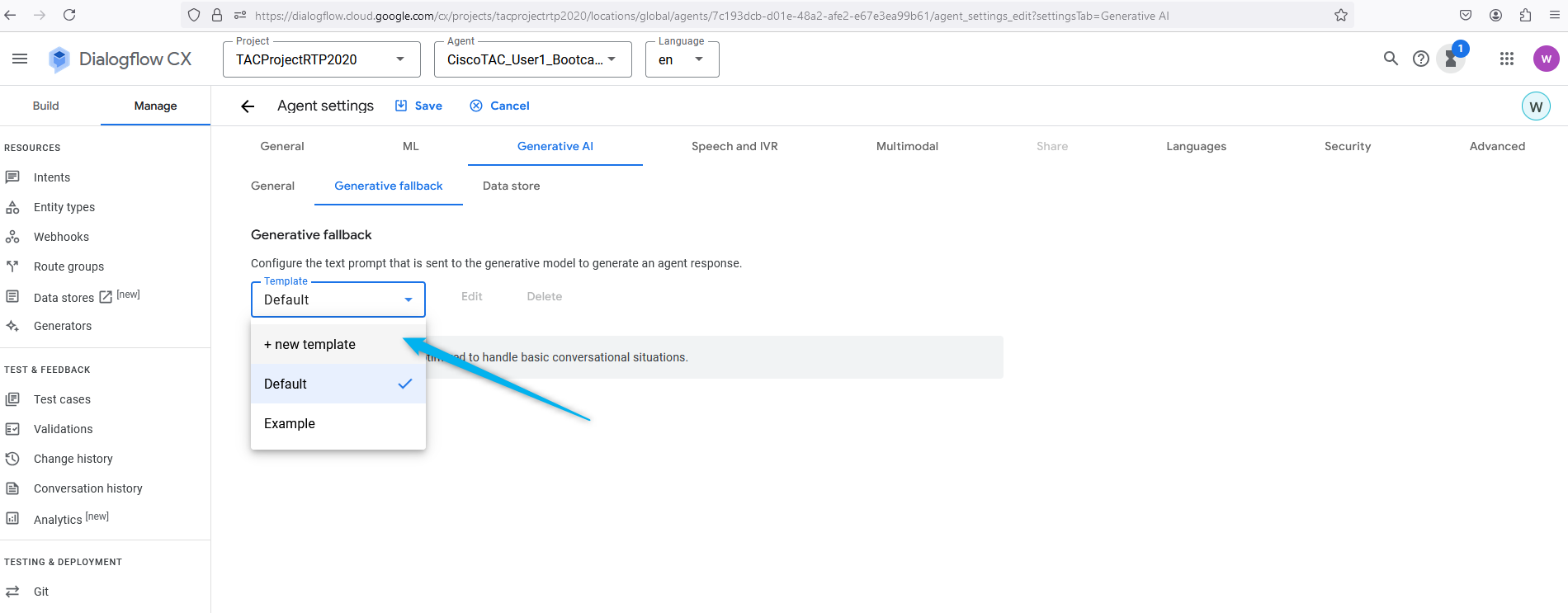Expand the Agent CiscoTAC_User1 dropdown
Image resolution: width=1568 pixels, height=613 pixels.
coord(533,59)
